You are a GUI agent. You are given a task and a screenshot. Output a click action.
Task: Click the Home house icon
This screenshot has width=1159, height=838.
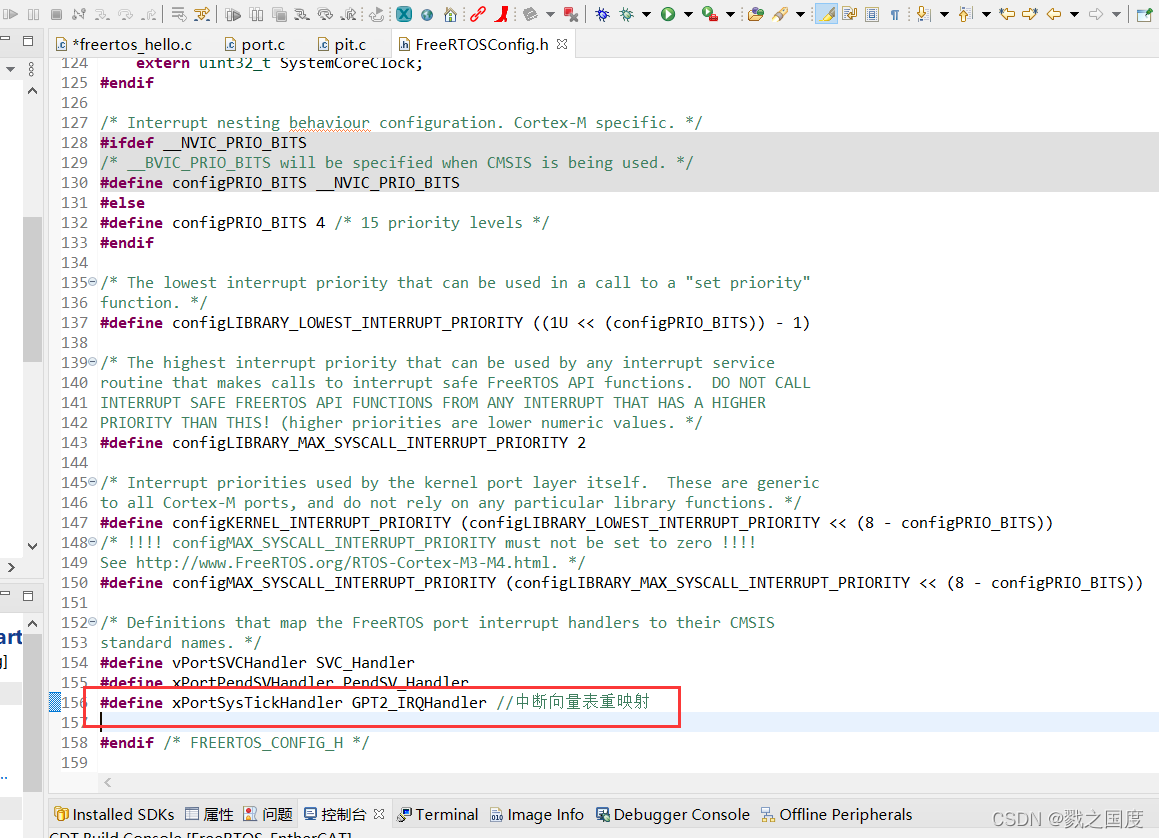point(450,14)
